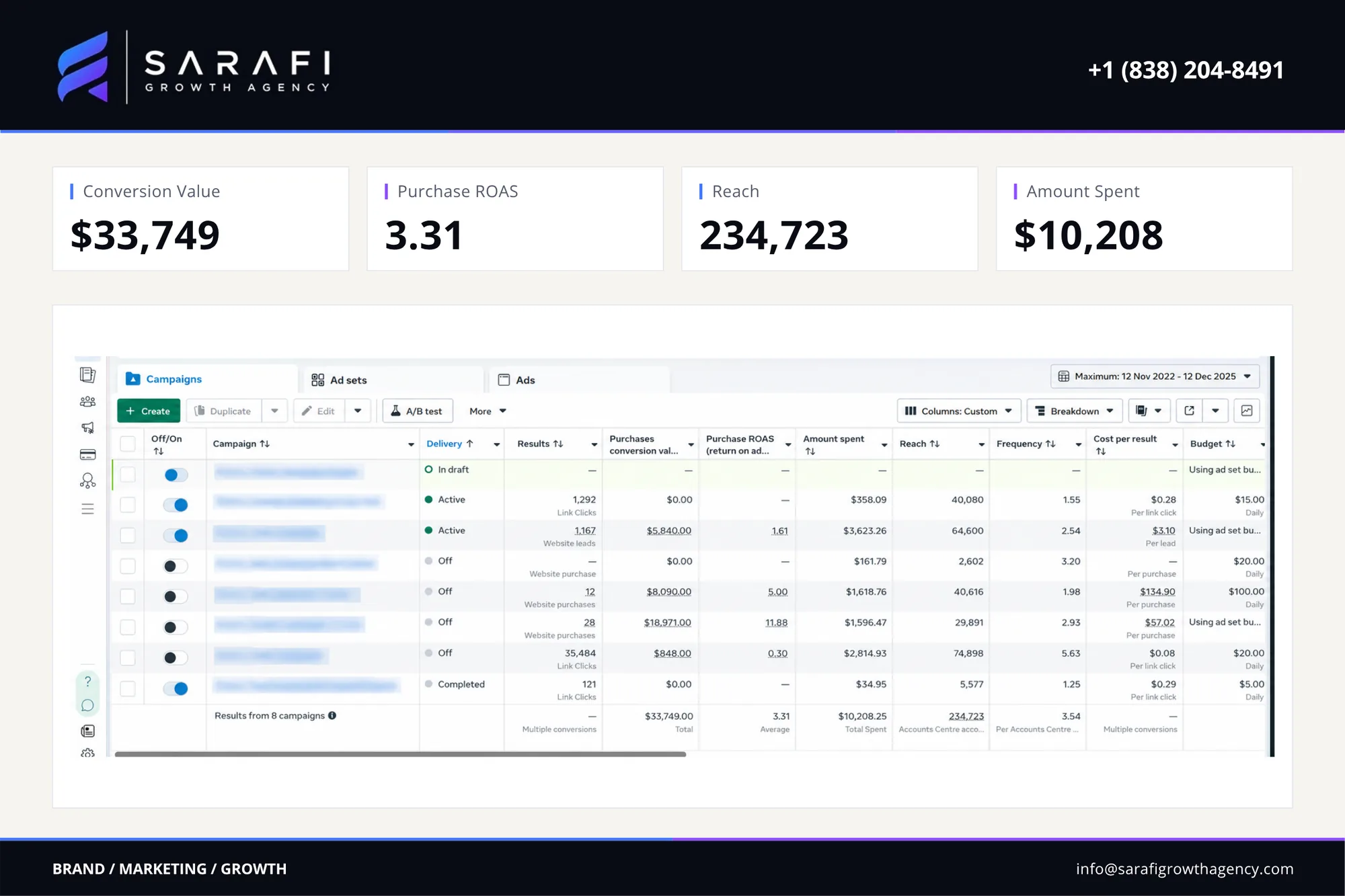The image size is (1345, 896).
Task: Open the dropdown arrow next to Duplicate
Action: pyautogui.click(x=274, y=411)
